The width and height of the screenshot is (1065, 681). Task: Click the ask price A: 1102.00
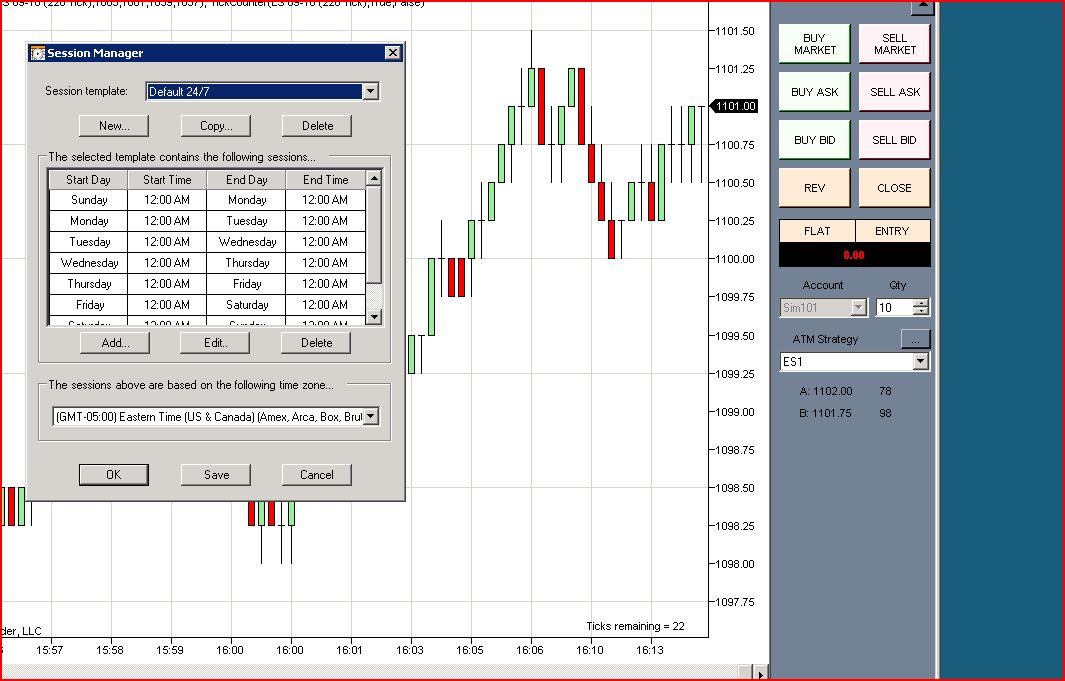tap(826, 391)
